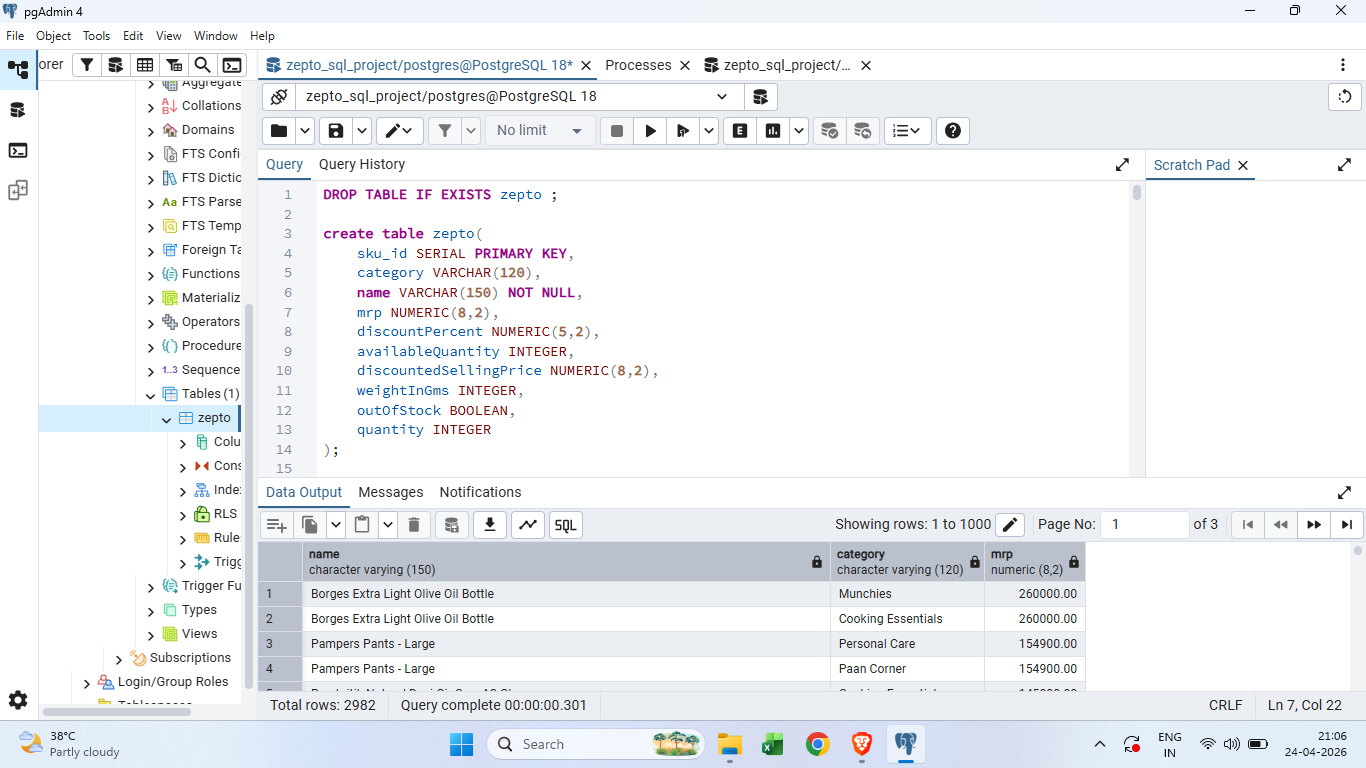The image size is (1366, 768).
Task: Open pgAdmin settings gear icon
Action: pyautogui.click(x=18, y=700)
